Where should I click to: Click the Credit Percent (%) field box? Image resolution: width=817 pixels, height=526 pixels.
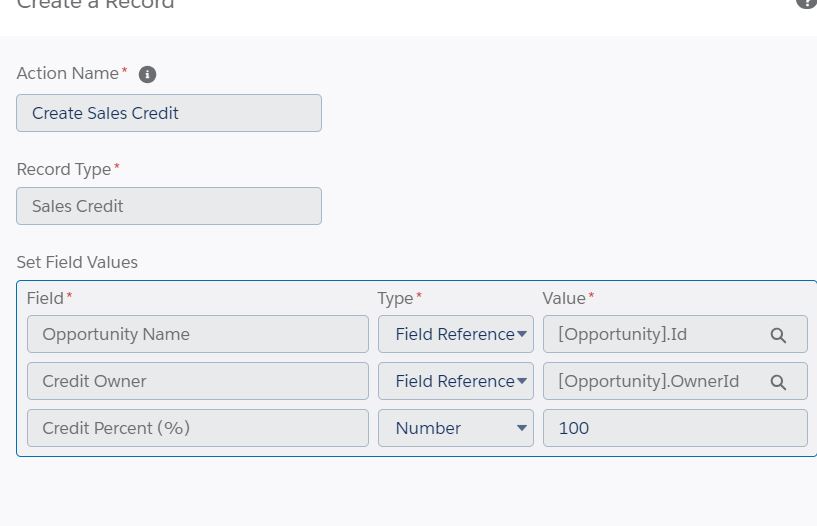[x=198, y=429]
